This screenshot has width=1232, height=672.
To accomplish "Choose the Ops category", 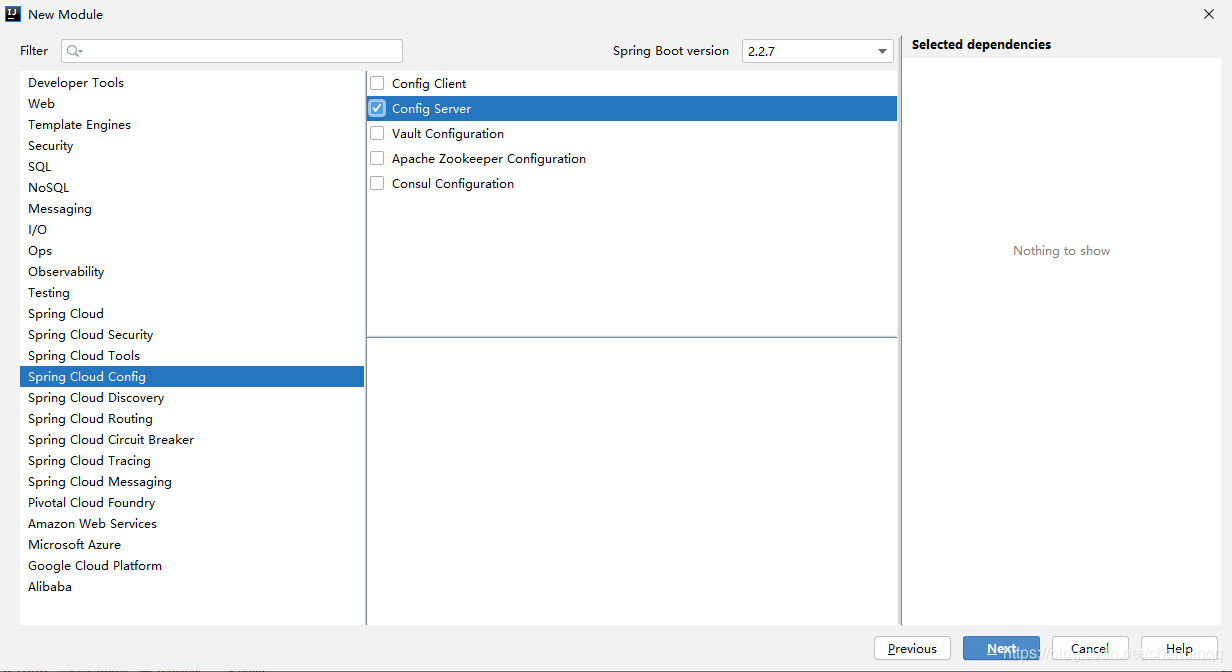I will point(192,251).
